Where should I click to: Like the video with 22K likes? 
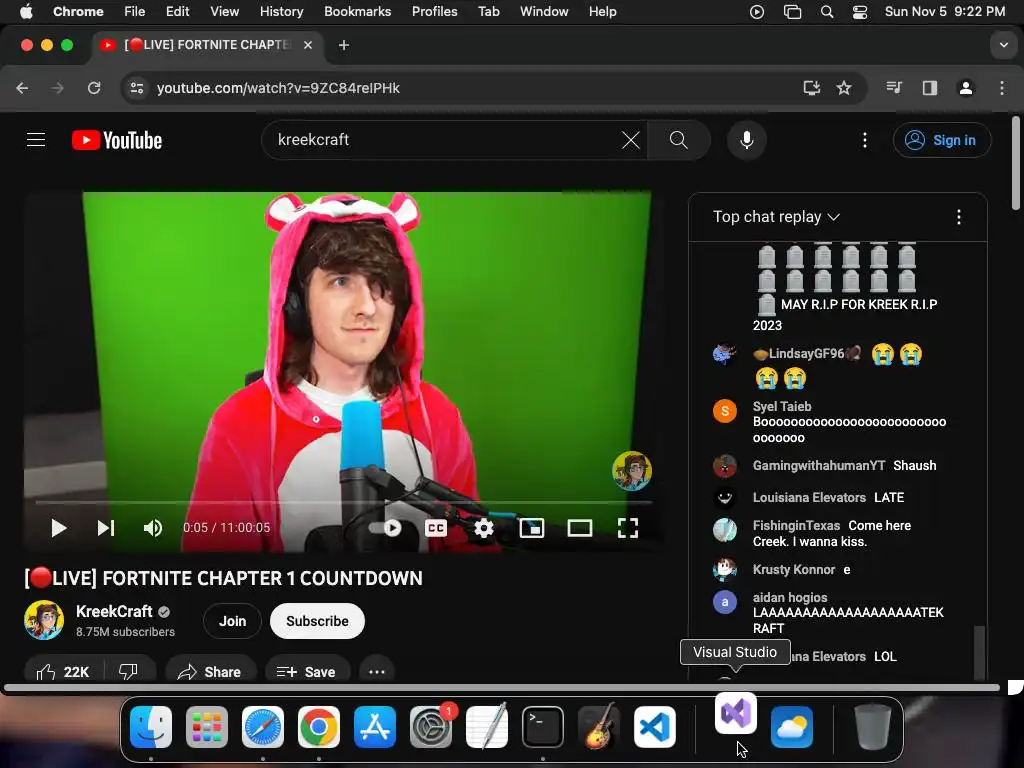click(x=63, y=671)
